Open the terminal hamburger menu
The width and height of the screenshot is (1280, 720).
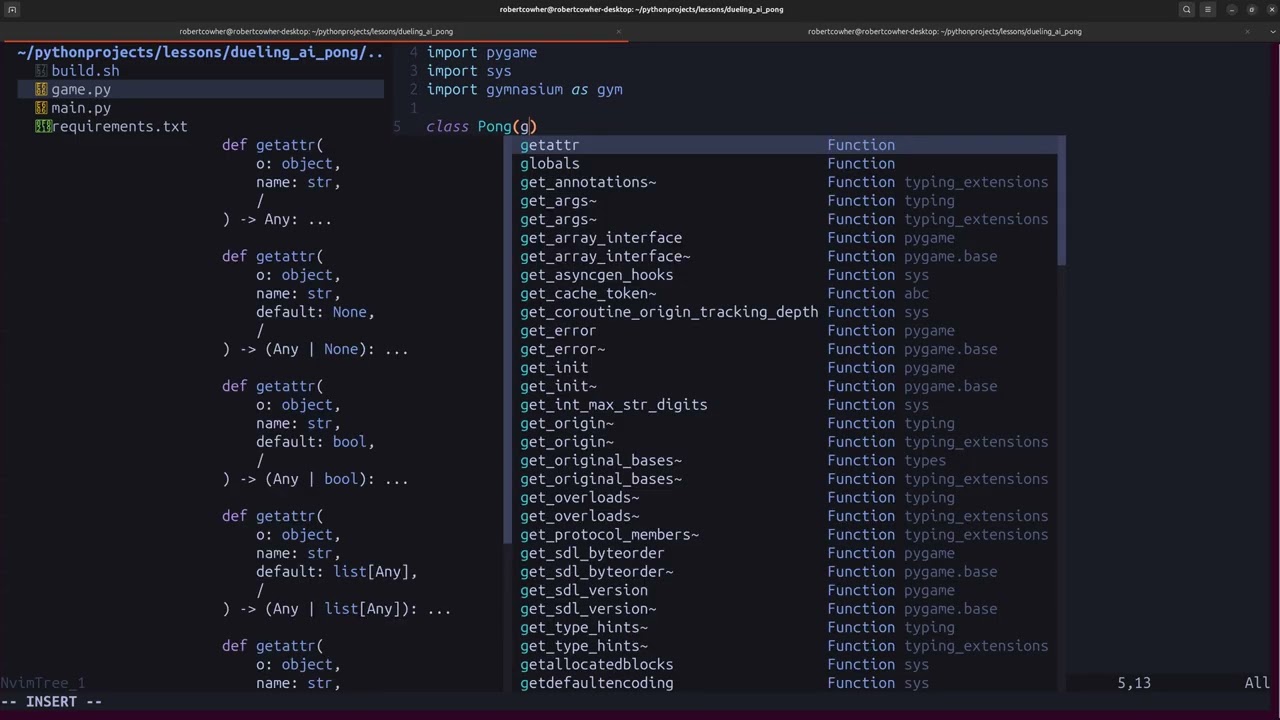click(x=1208, y=9)
